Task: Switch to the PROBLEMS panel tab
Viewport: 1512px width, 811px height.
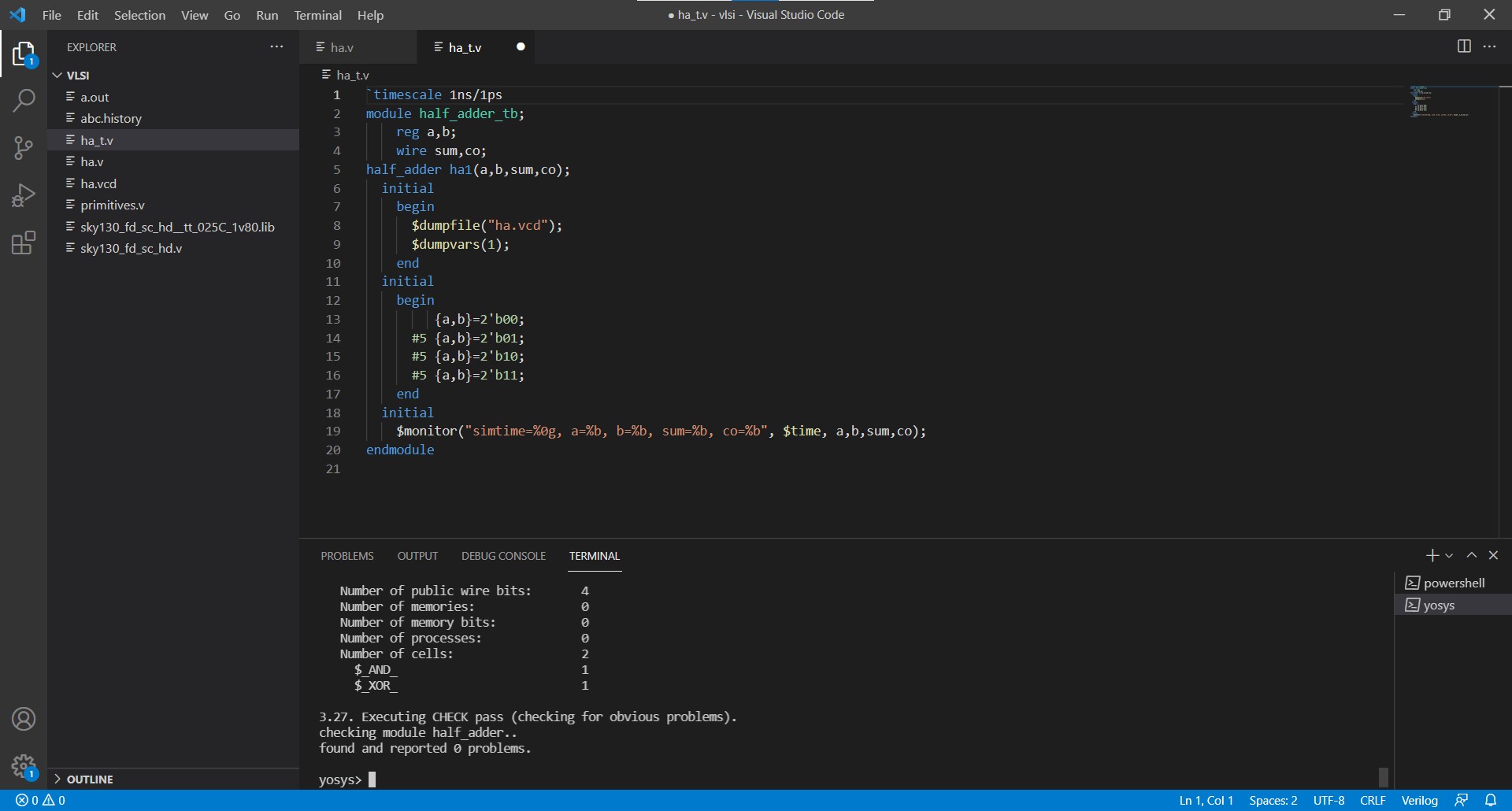Action: (347, 556)
